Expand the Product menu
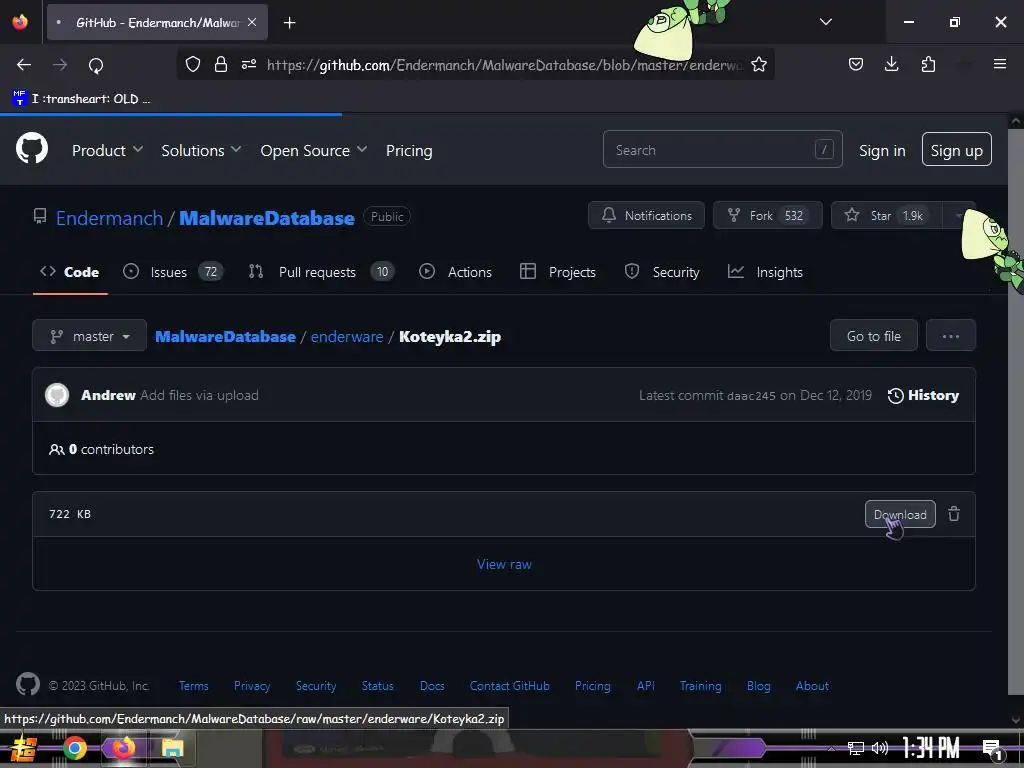The height and width of the screenshot is (768, 1024). click(x=107, y=150)
